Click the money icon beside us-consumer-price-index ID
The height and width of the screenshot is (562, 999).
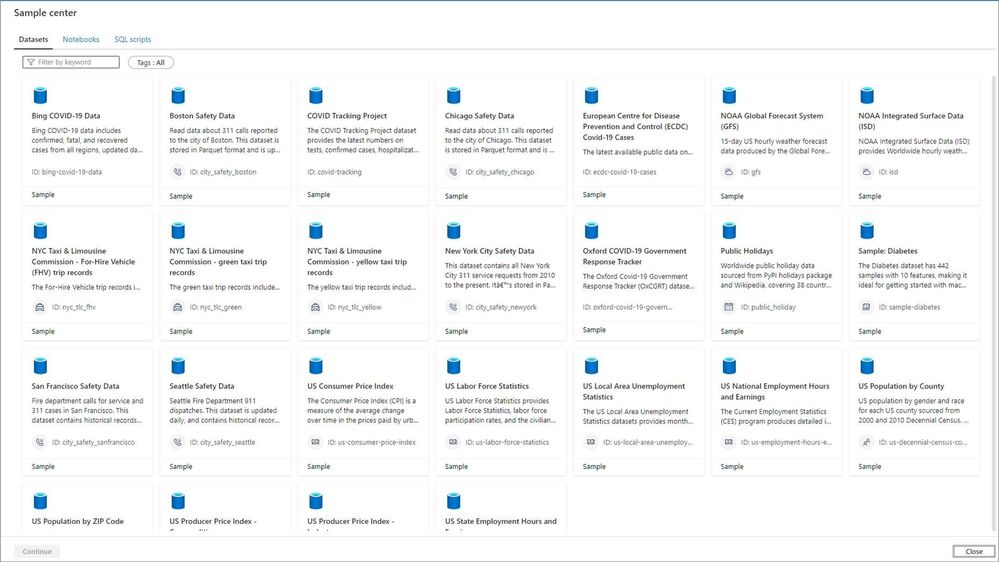315,442
